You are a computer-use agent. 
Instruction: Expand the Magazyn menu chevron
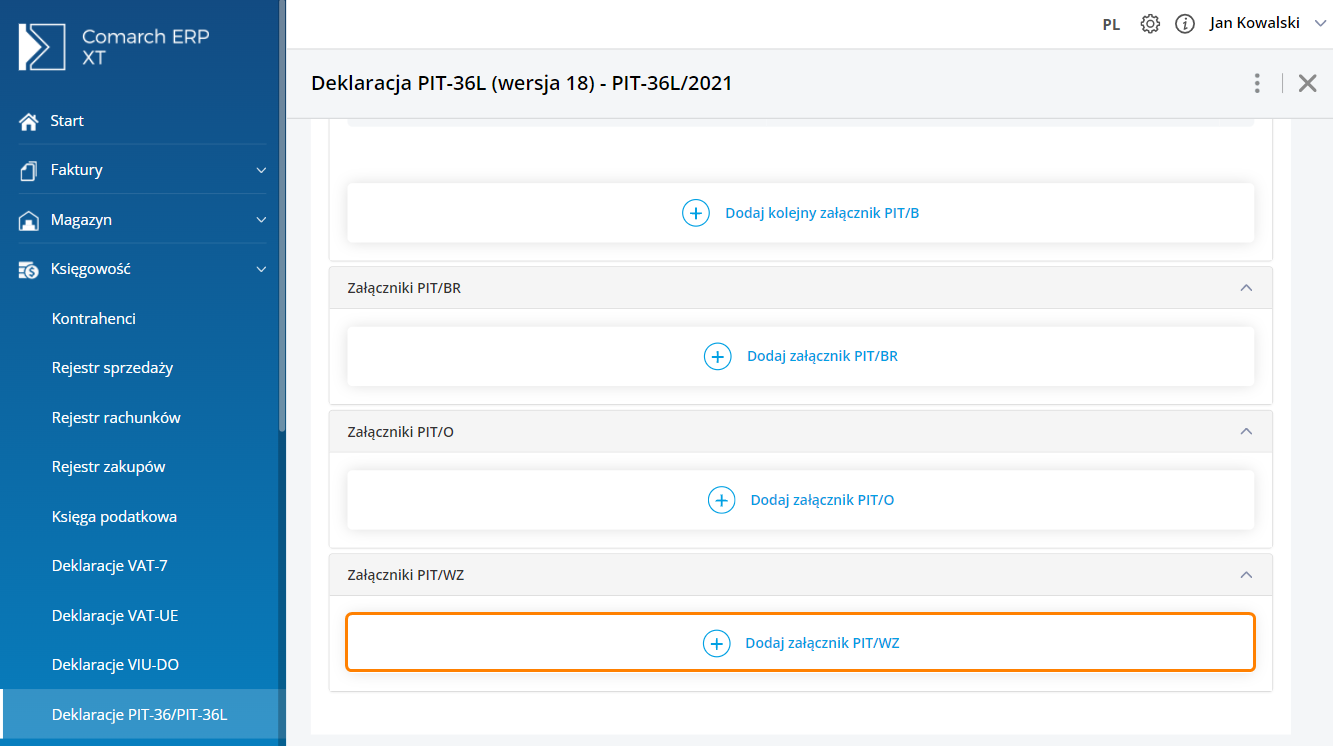pos(261,220)
